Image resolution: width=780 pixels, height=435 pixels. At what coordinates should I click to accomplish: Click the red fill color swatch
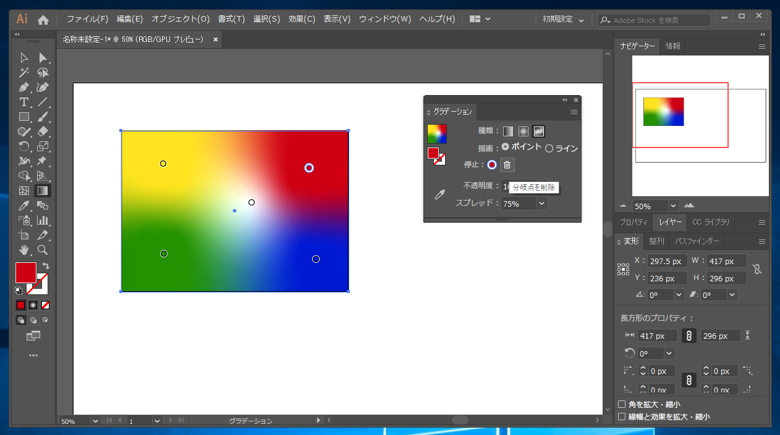(x=25, y=272)
